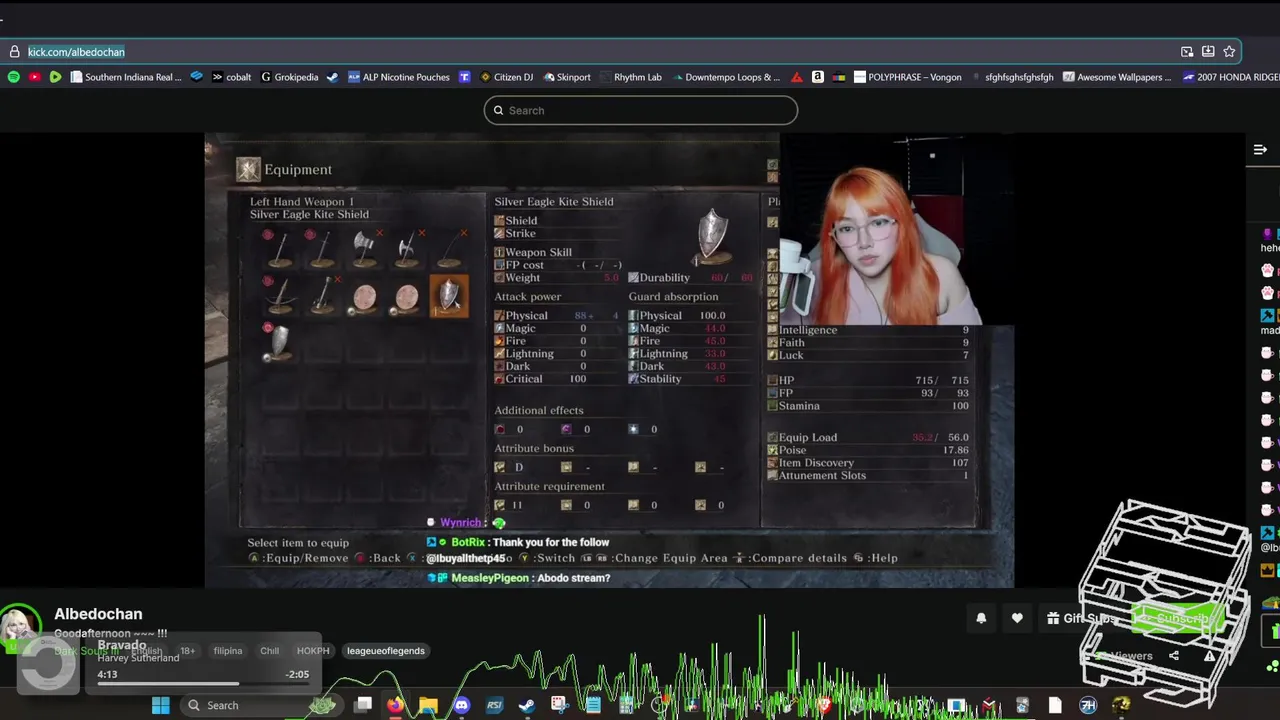Open the downloads icon in browser toolbar
The width and height of the screenshot is (1280, 720).
tap(1208, 52)
